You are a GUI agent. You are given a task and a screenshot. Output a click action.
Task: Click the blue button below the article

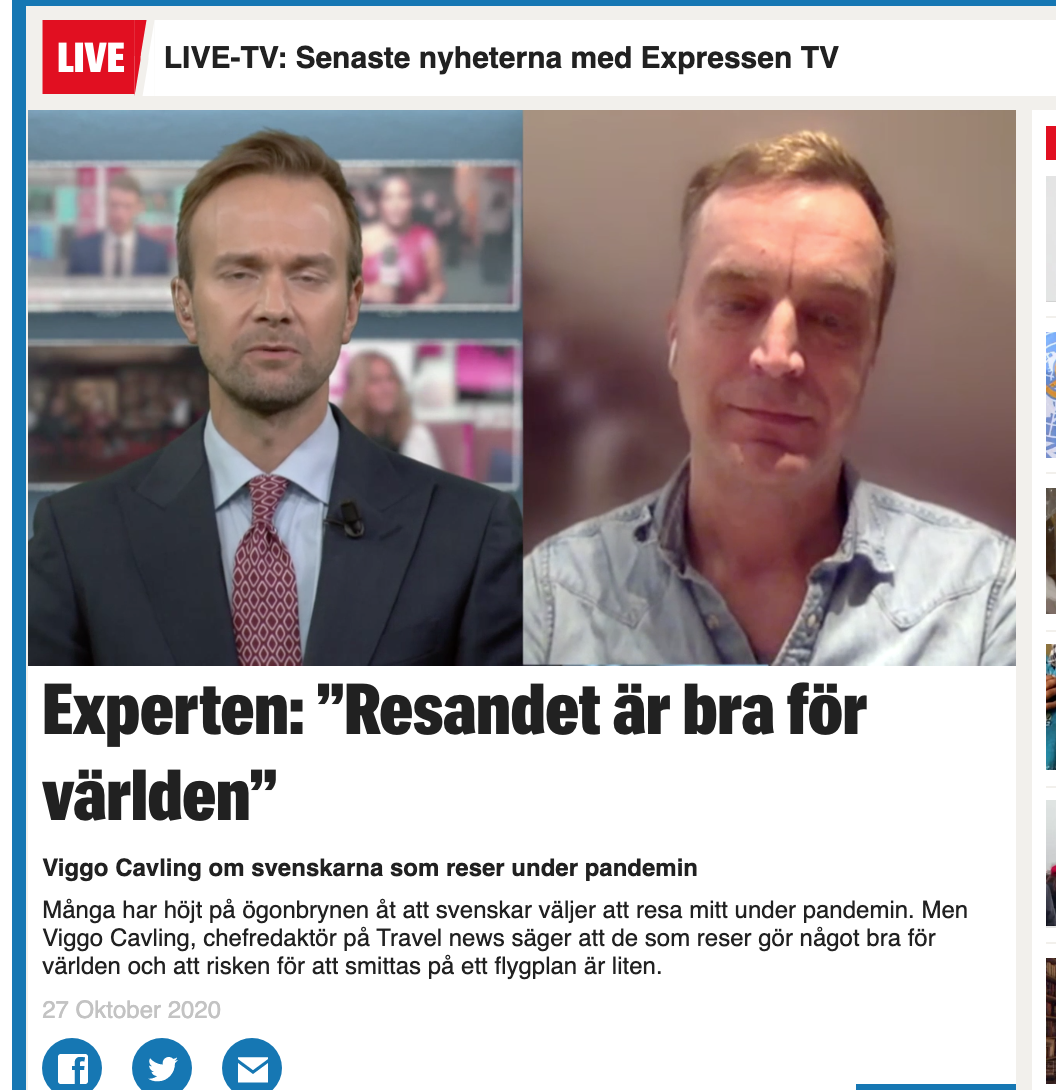click(936, 1087)
